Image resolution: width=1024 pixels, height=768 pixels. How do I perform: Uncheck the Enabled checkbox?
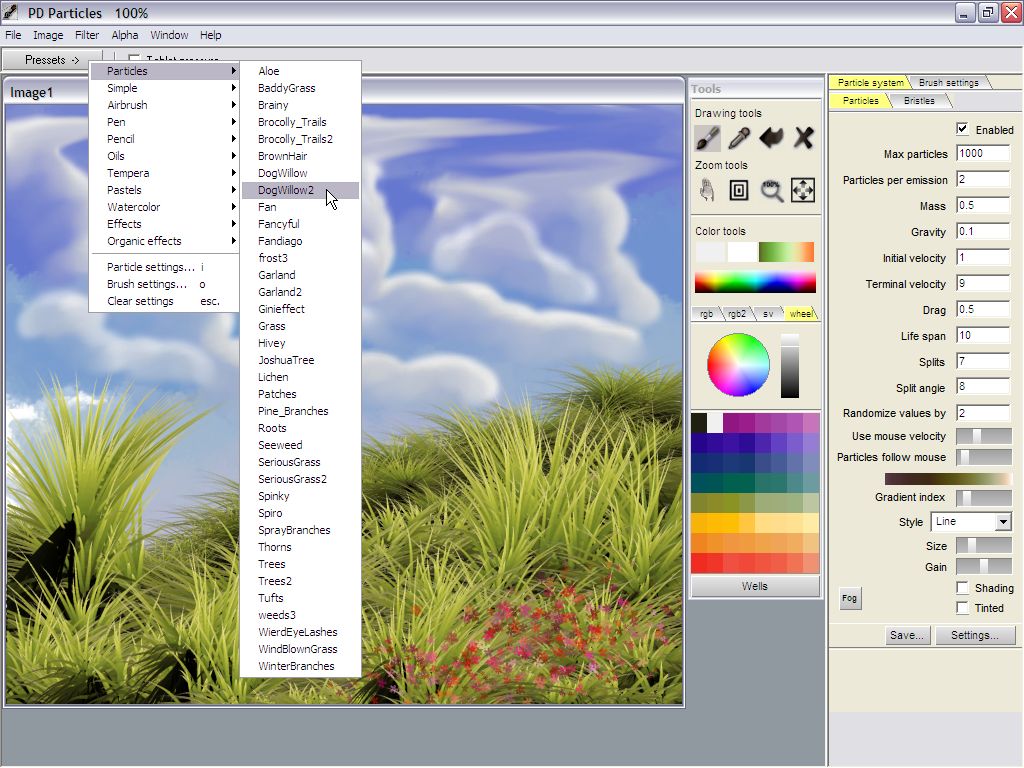click(x=962, y=129)
